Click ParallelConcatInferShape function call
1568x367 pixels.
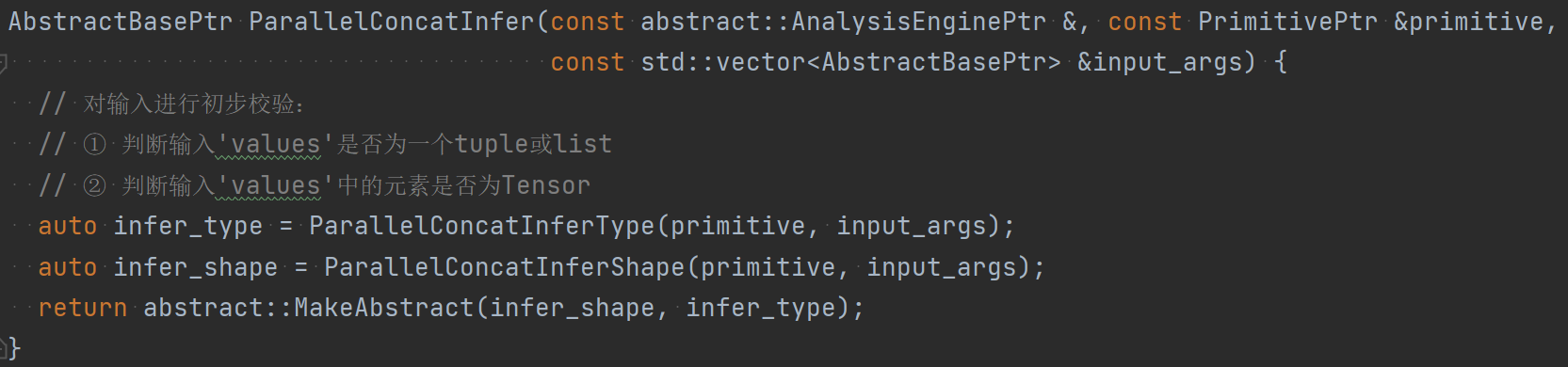click(x=504, y=267)
